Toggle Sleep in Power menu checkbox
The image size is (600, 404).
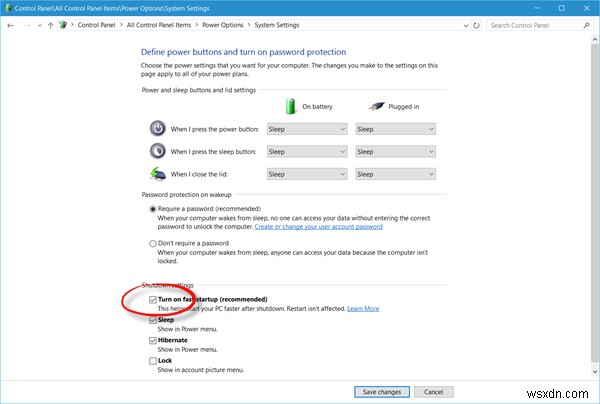153,320
